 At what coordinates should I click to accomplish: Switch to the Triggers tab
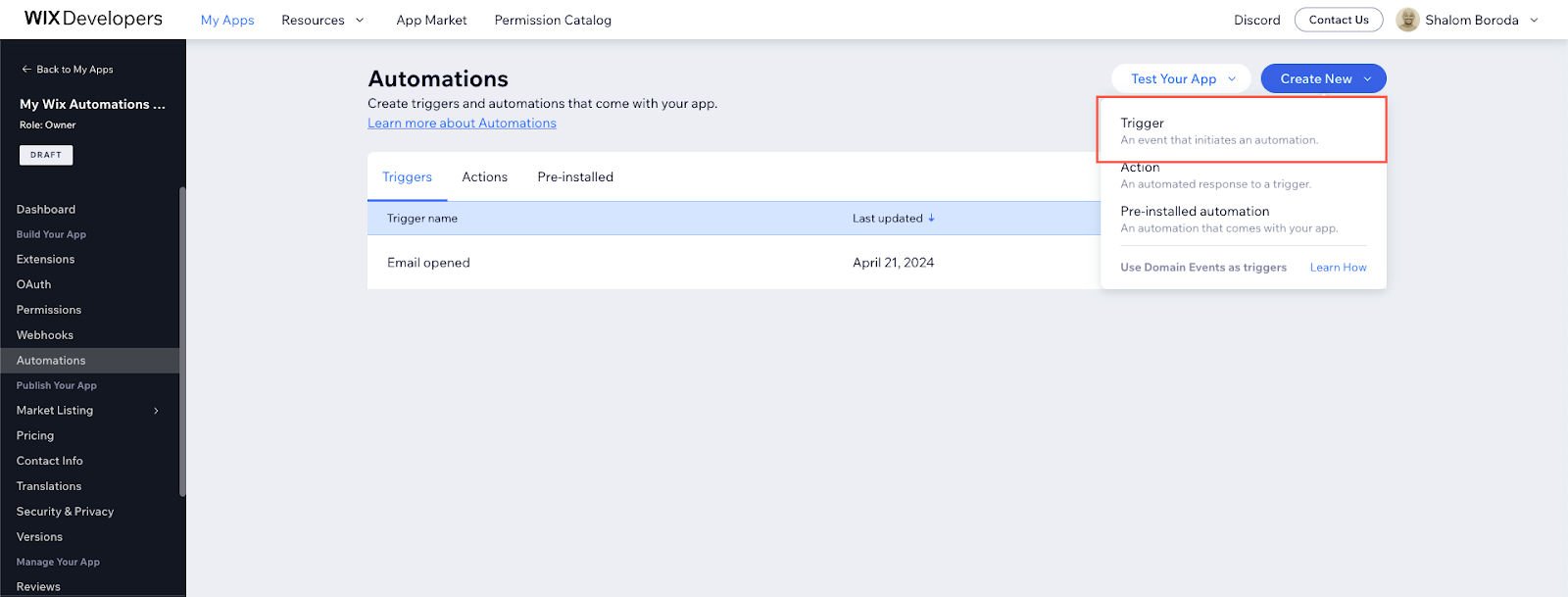[407, 177]
